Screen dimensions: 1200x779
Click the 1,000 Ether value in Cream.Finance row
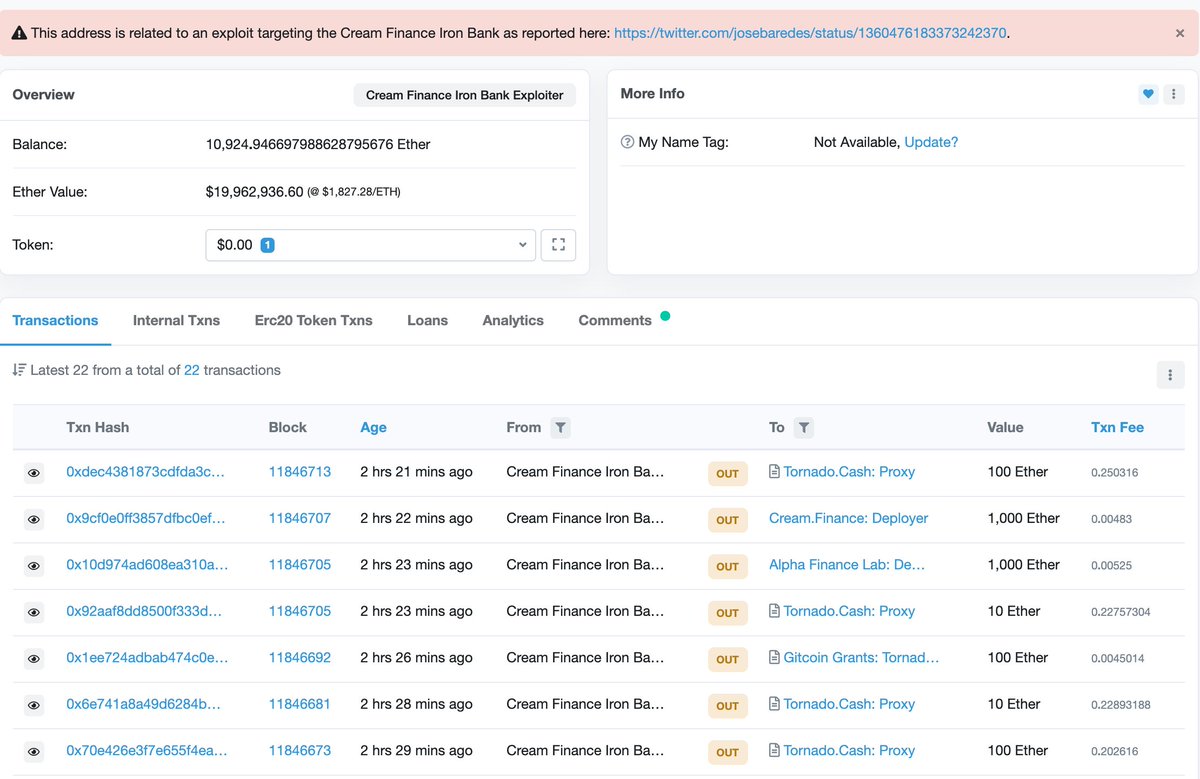coord(1023,518)
